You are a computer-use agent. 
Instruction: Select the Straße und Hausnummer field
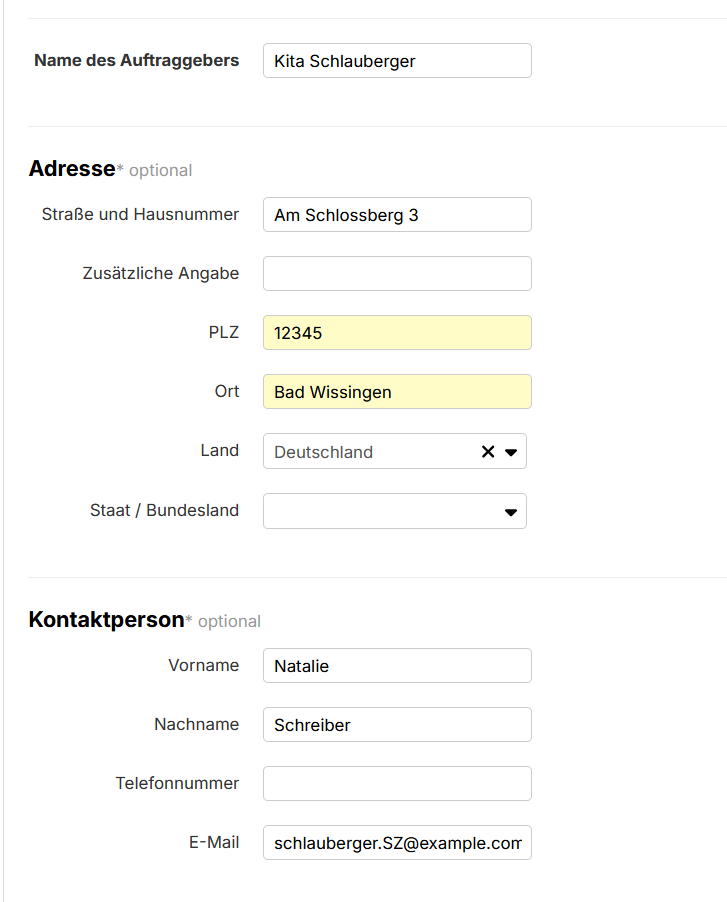[x=396, y=214]
